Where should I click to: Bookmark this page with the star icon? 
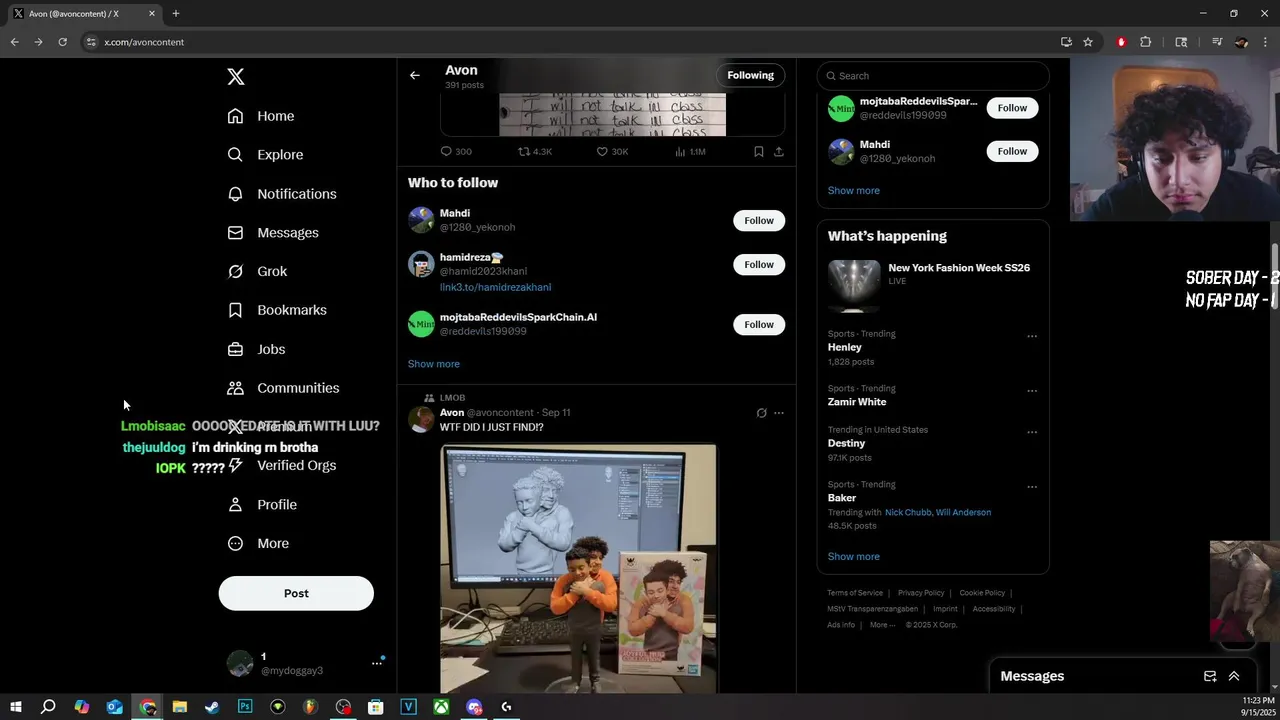pos(1088,42)
